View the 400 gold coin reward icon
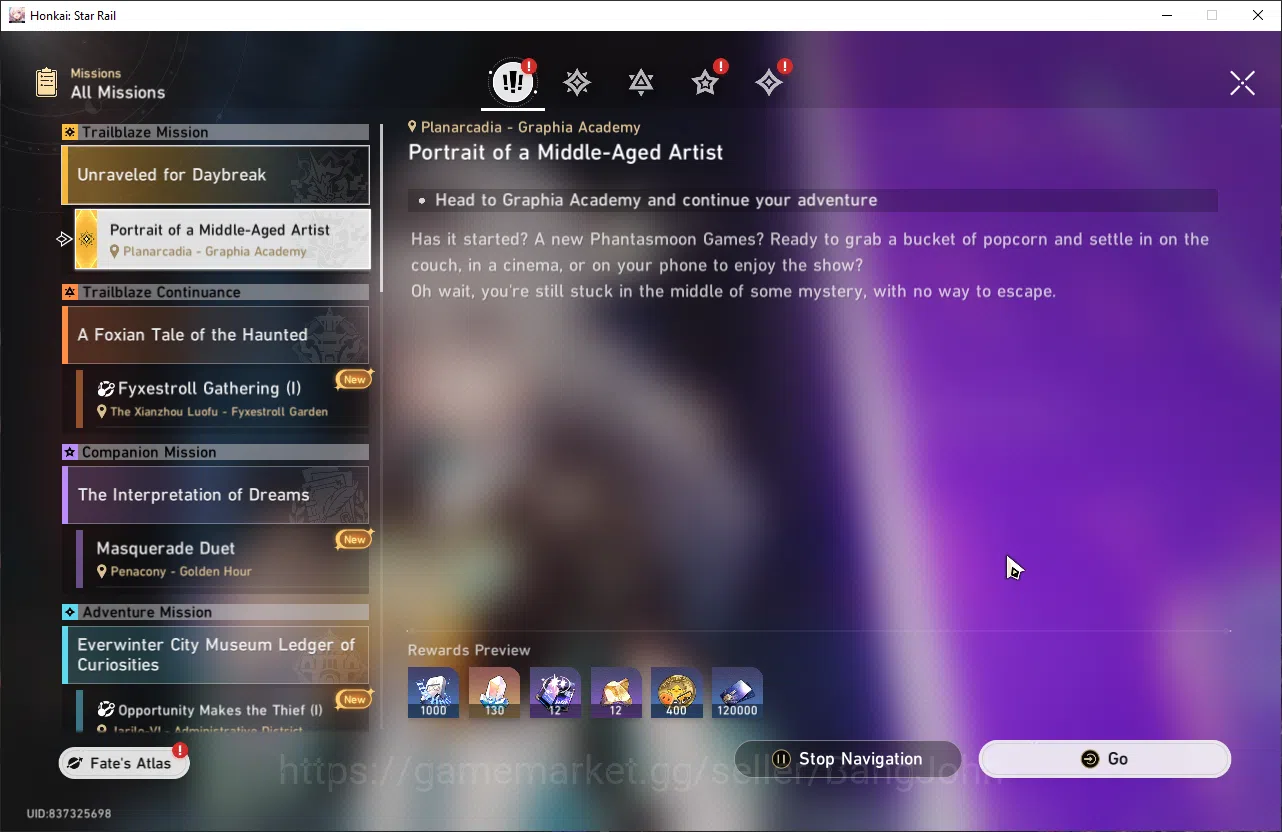The image size is (1282, 832). 677,692
